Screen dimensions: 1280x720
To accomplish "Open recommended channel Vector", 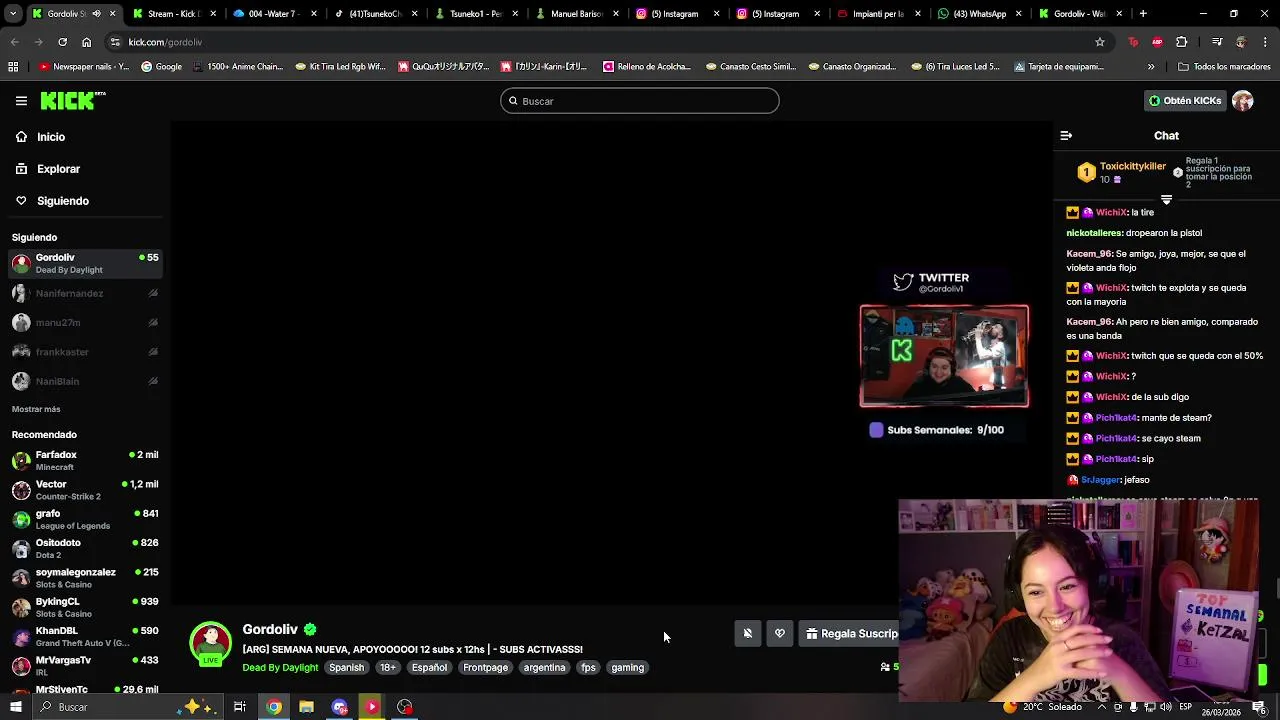I will 85,490.
